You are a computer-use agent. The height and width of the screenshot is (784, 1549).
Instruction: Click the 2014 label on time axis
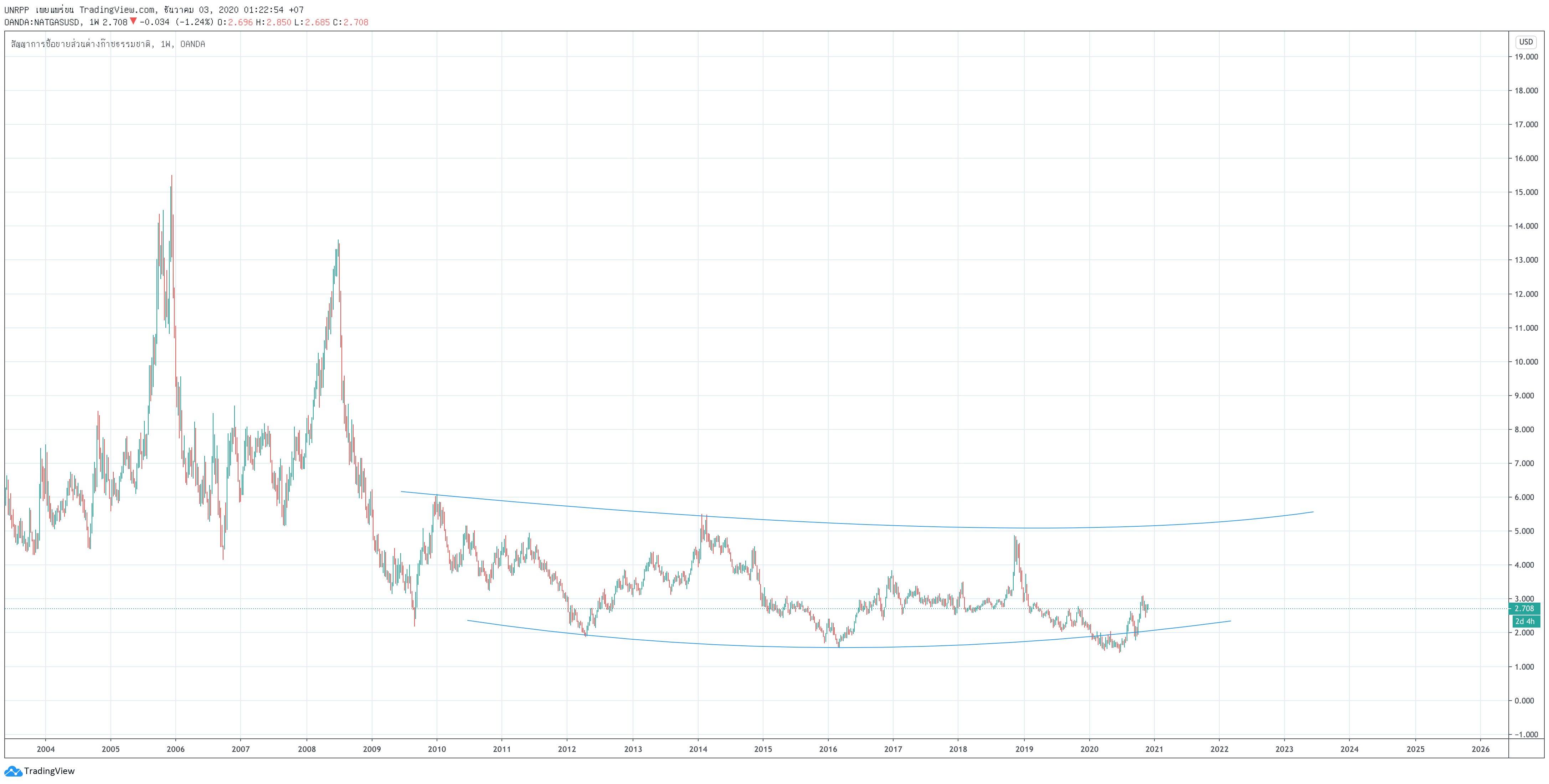[x=698, y=749]
